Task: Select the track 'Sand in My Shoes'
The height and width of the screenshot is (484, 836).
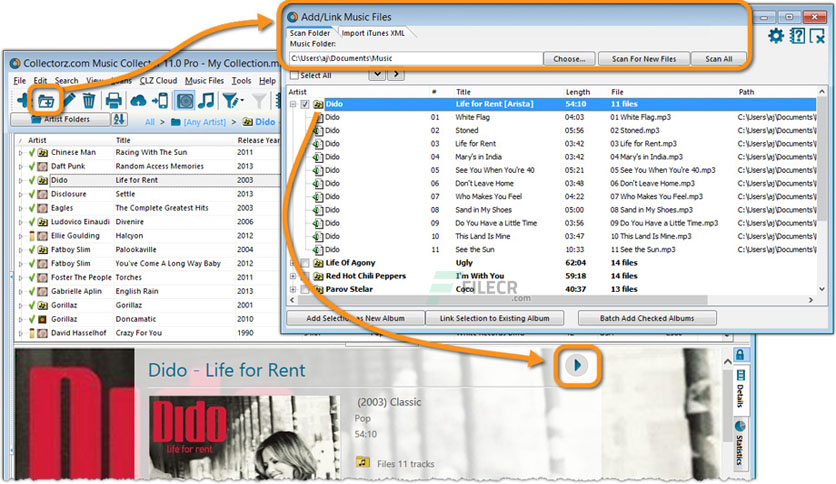Action: (x=483, y=210)
